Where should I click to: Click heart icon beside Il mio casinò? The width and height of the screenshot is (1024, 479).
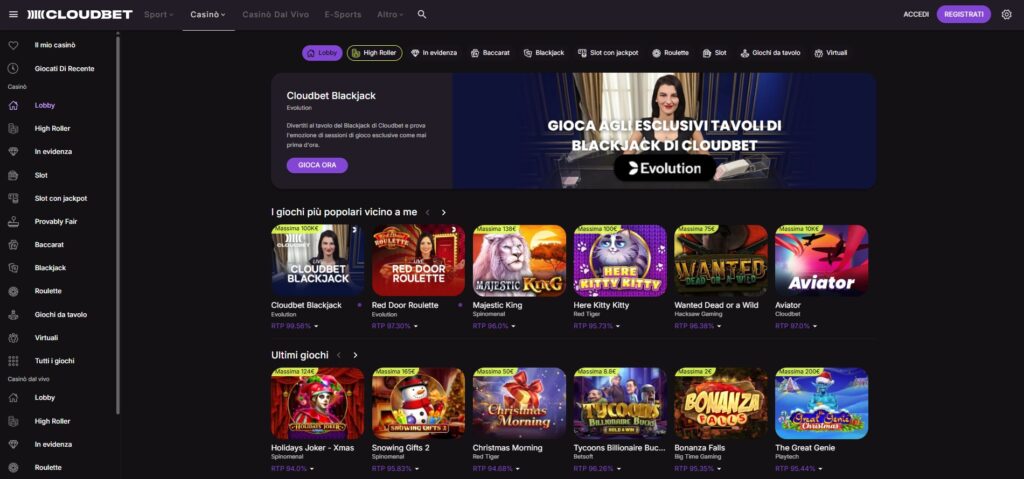13,45
